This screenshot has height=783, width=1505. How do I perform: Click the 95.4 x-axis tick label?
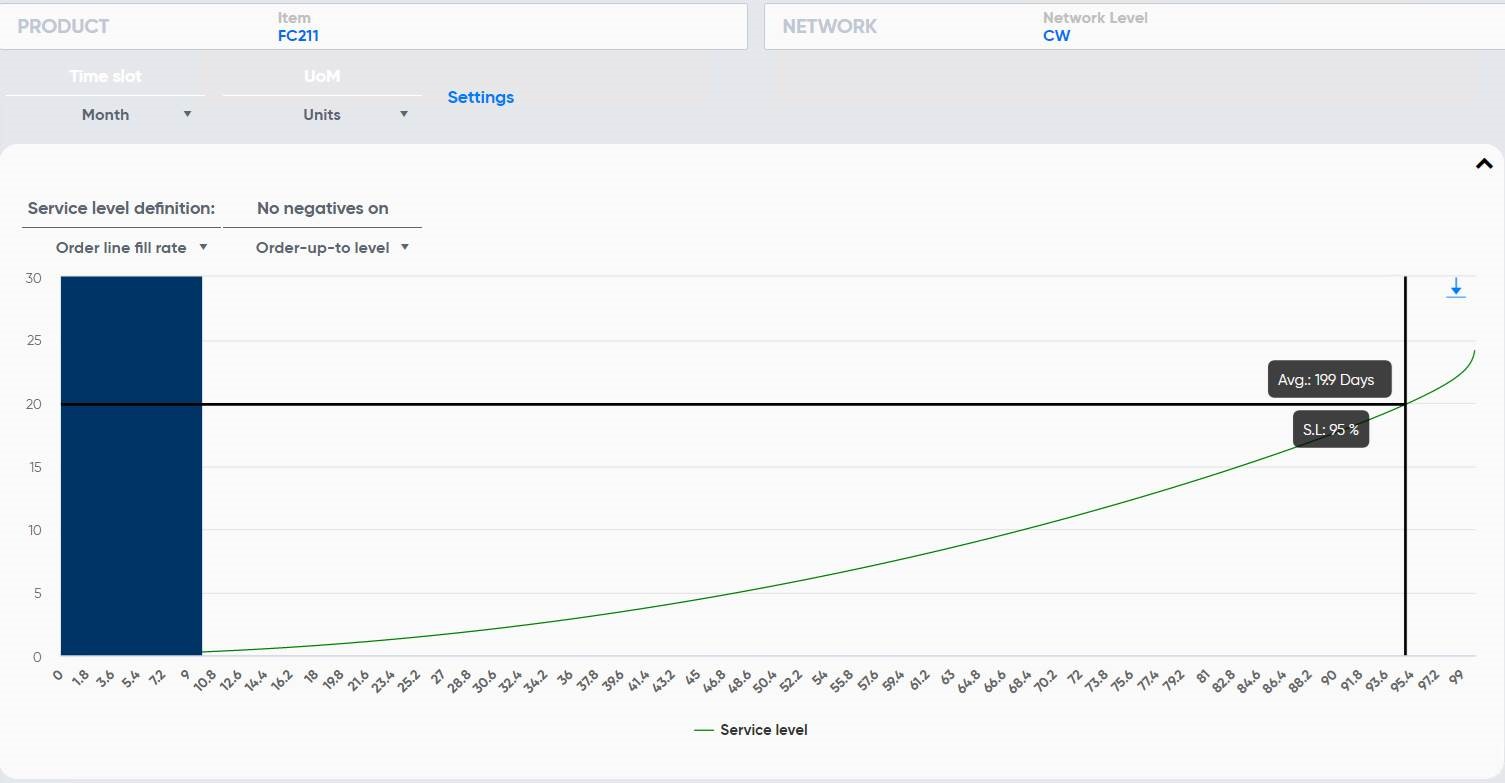point(1400,682)
